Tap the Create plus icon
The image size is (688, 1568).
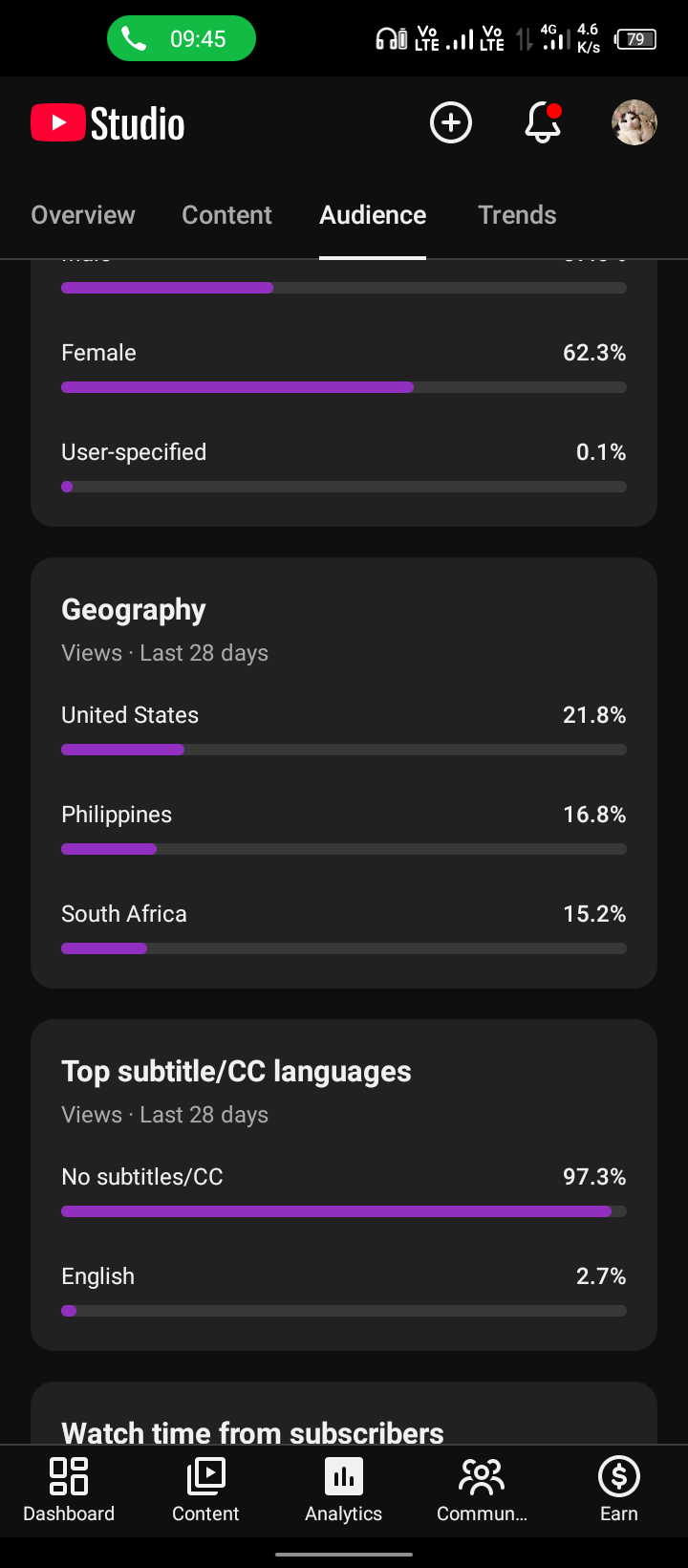[x=451, y=123]
